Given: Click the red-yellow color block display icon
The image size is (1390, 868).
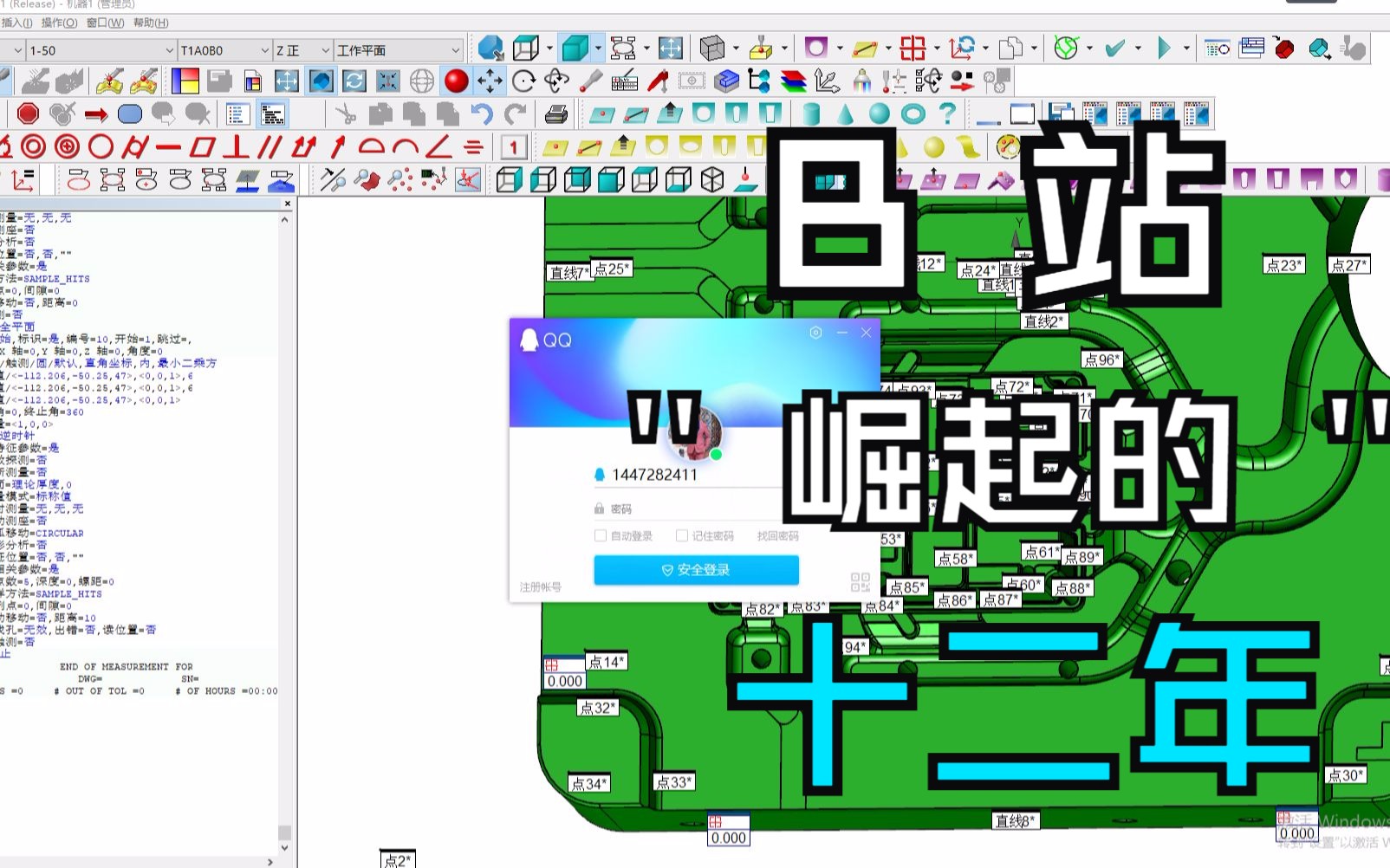Looking at the screenshot, I should pos(185,81).
